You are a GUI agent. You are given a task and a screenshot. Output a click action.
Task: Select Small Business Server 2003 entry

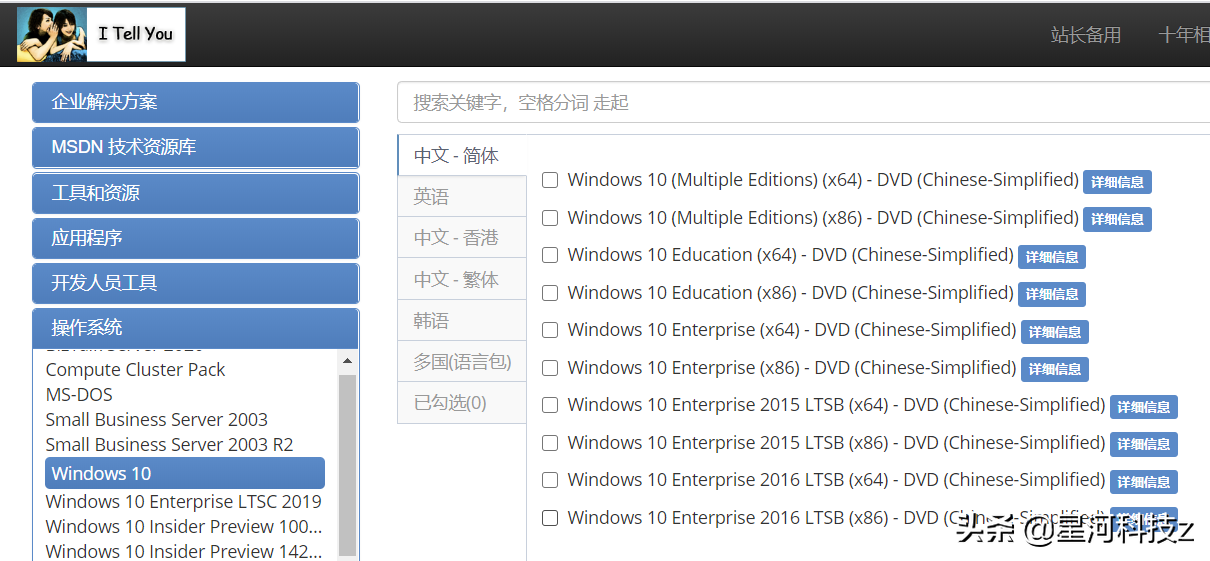point(156,420)
